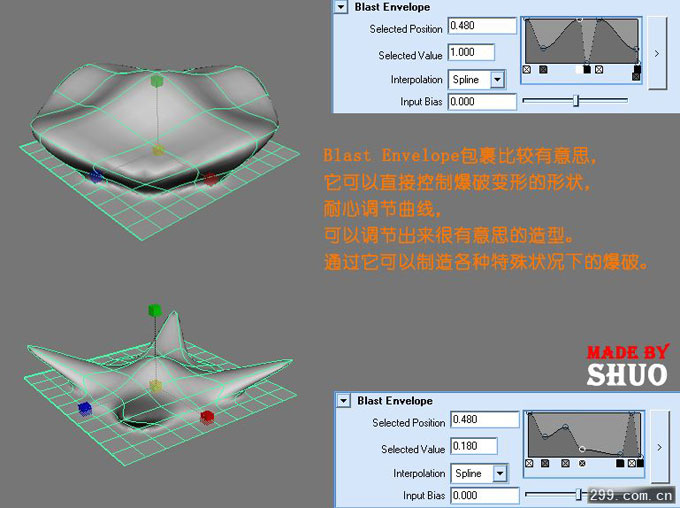Viewport: 680px width, 508px height.
Task: Click white X box near right end of lower ramp
Action: (x=632, y=463)
